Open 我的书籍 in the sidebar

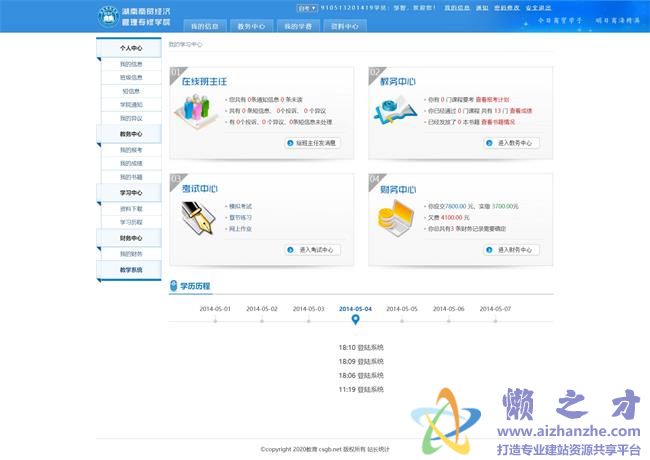(x=131, y=177)
